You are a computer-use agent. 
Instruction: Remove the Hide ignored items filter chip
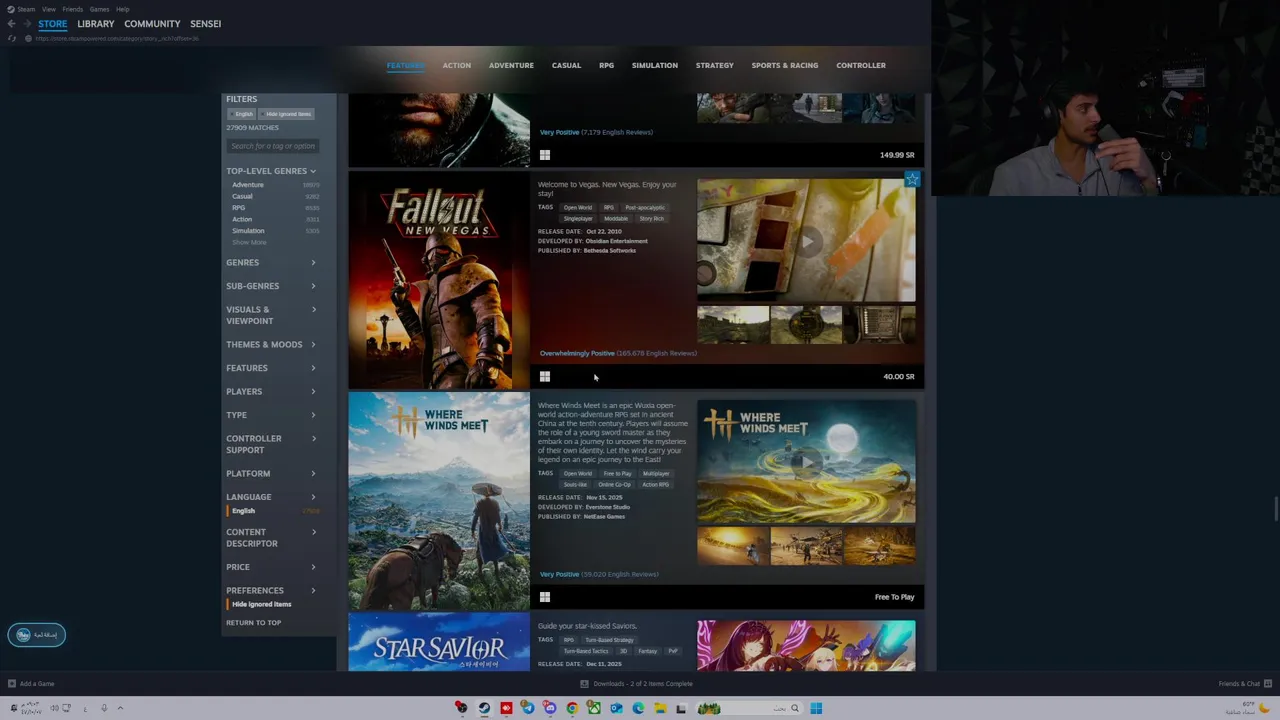tap(288, 114)
